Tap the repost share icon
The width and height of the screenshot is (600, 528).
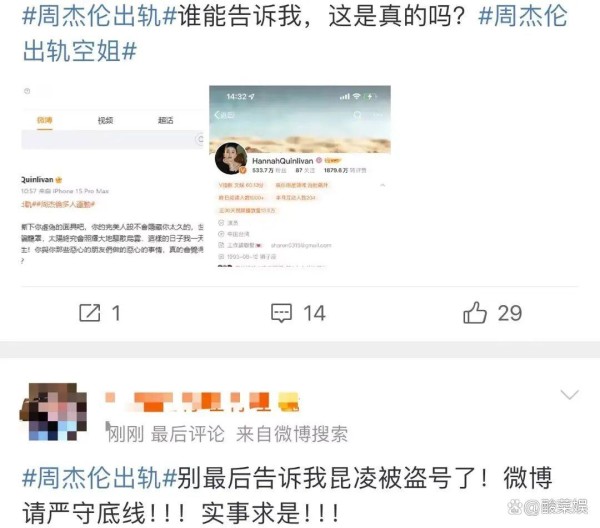click(x=90, y=313)
